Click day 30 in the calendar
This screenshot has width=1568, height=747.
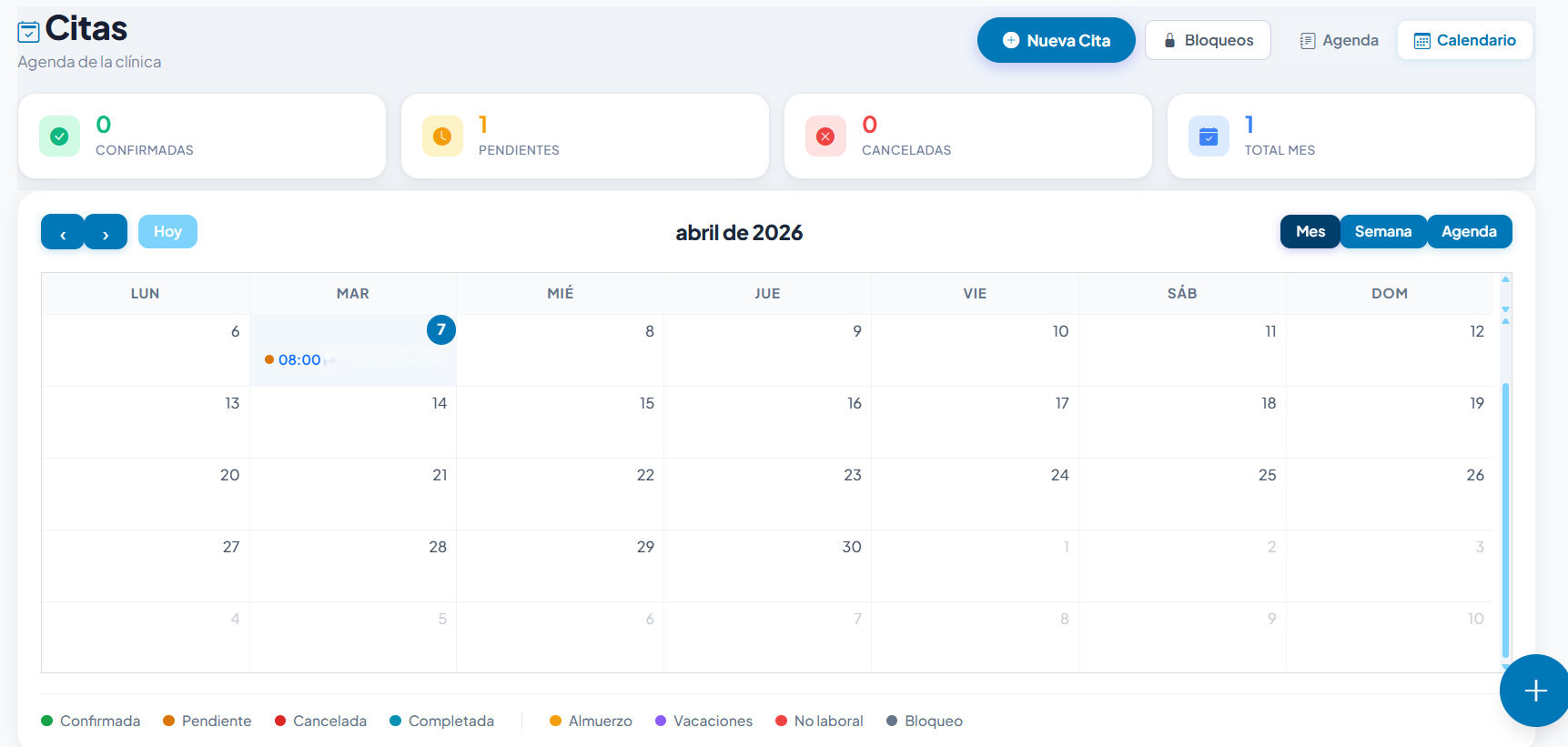point(852,547)
